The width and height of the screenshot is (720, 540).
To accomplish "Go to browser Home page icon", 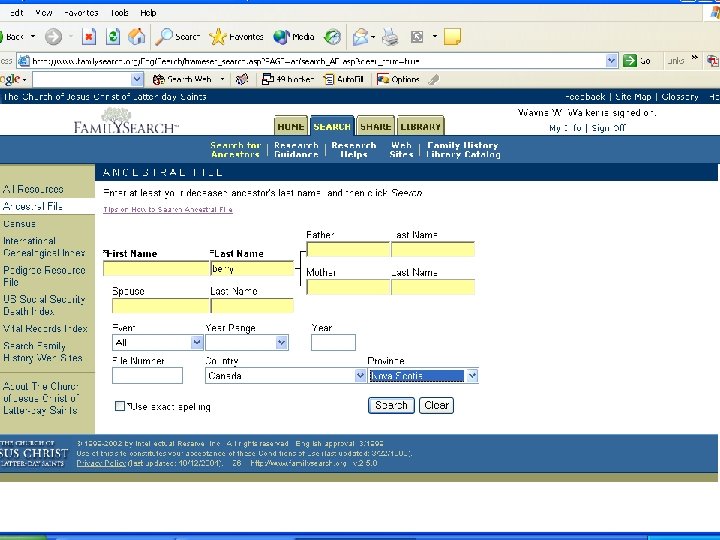I will [x=136, y=37].
